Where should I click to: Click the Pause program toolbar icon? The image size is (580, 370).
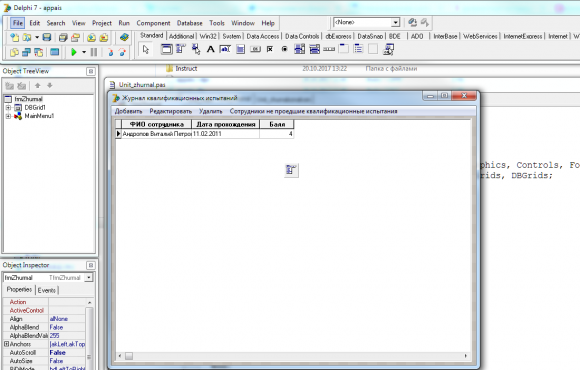click(94, 52)
